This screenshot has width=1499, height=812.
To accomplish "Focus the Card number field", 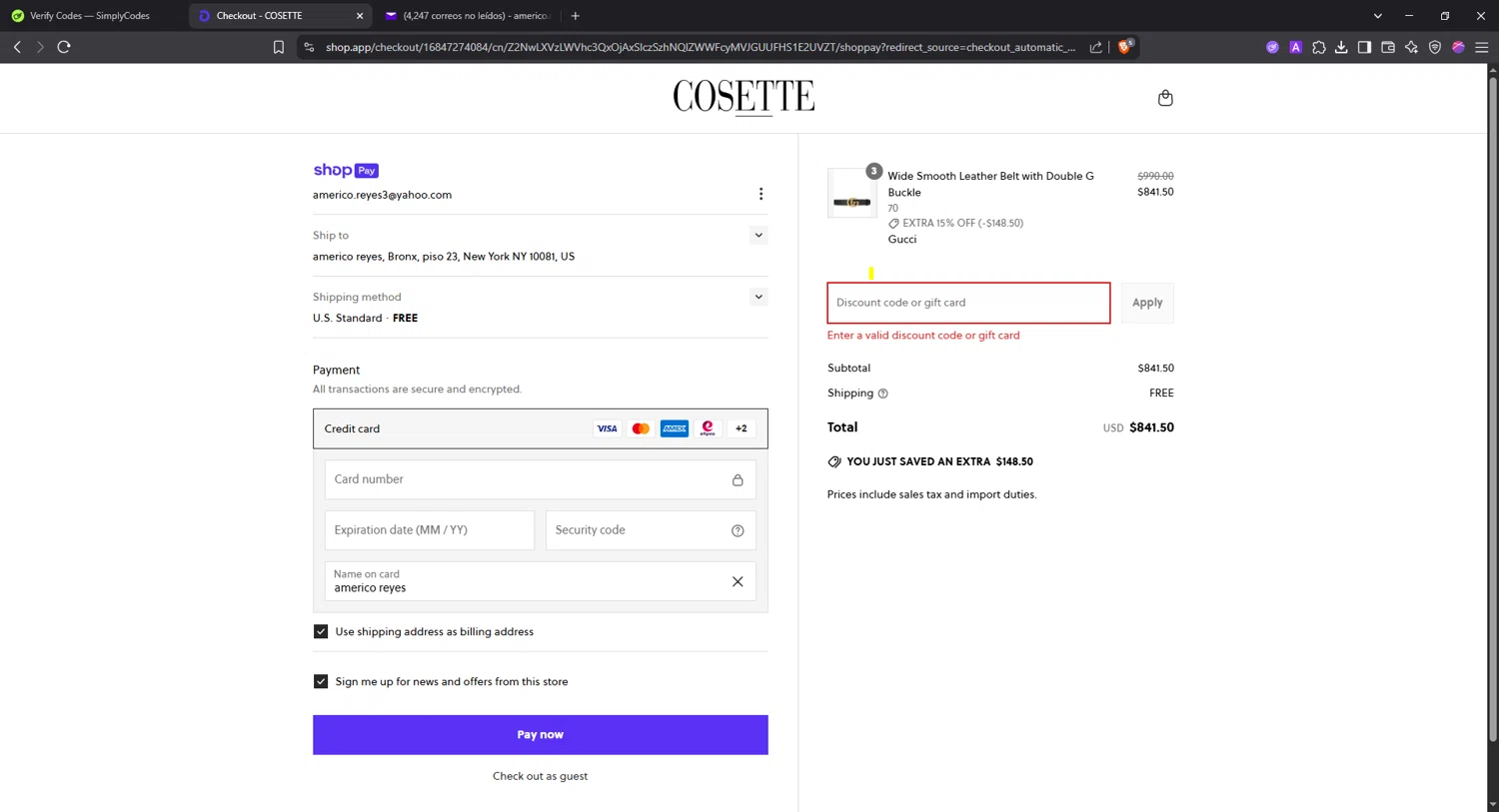I will (540, 479).
